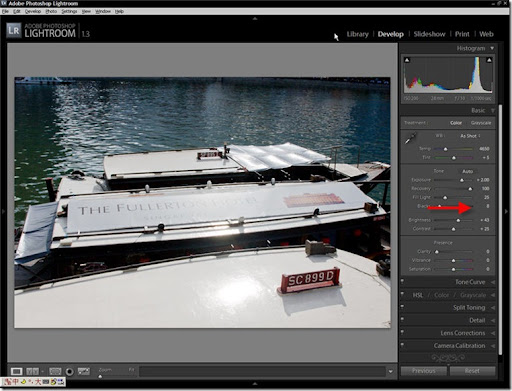Viewport: 512px width, 391px height.
Task: Click the Fill Light slider handle
Action: coord(445,197)
